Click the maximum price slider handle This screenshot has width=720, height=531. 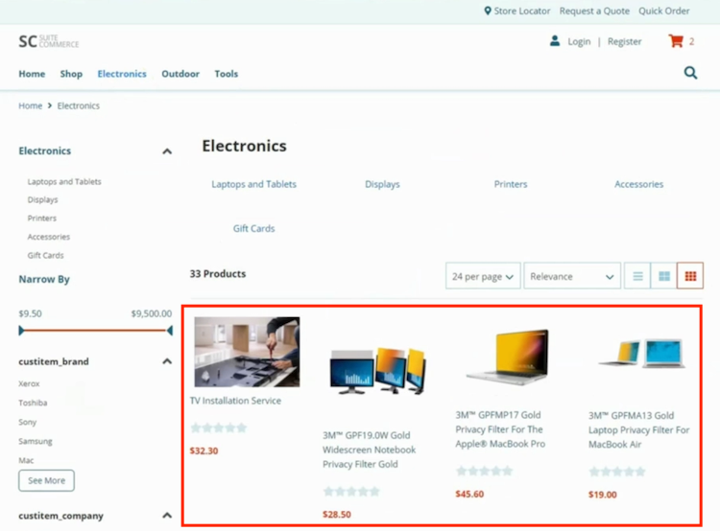tap(170, 330)
